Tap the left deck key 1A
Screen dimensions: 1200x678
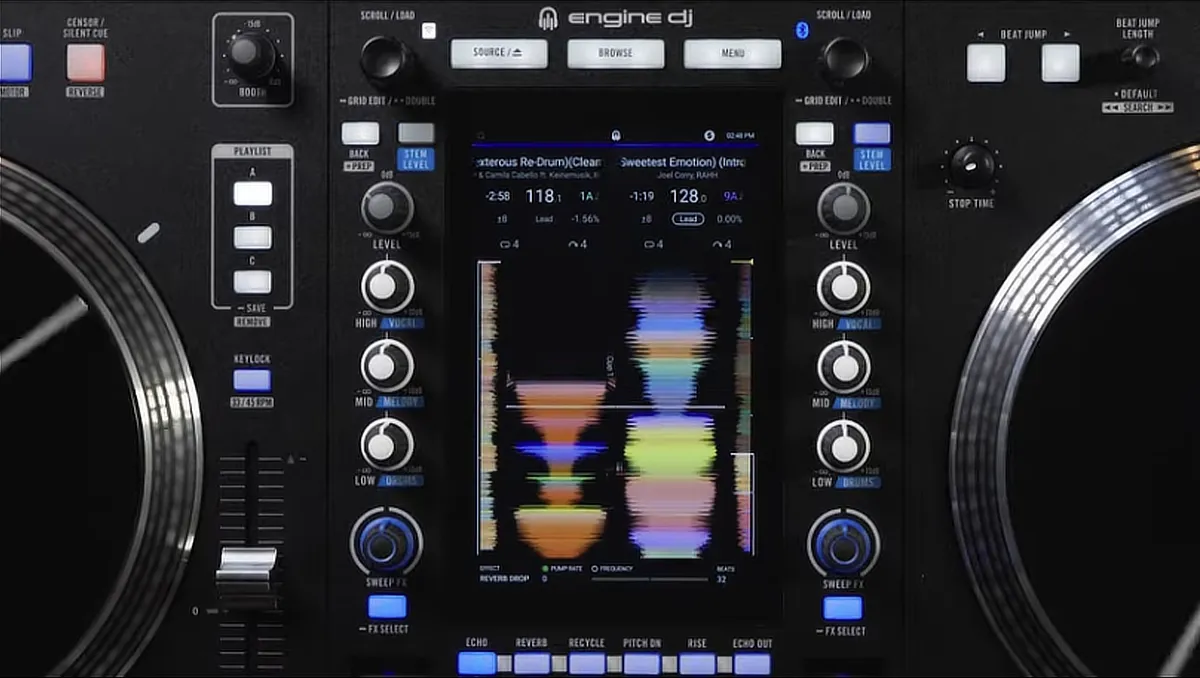589,197
